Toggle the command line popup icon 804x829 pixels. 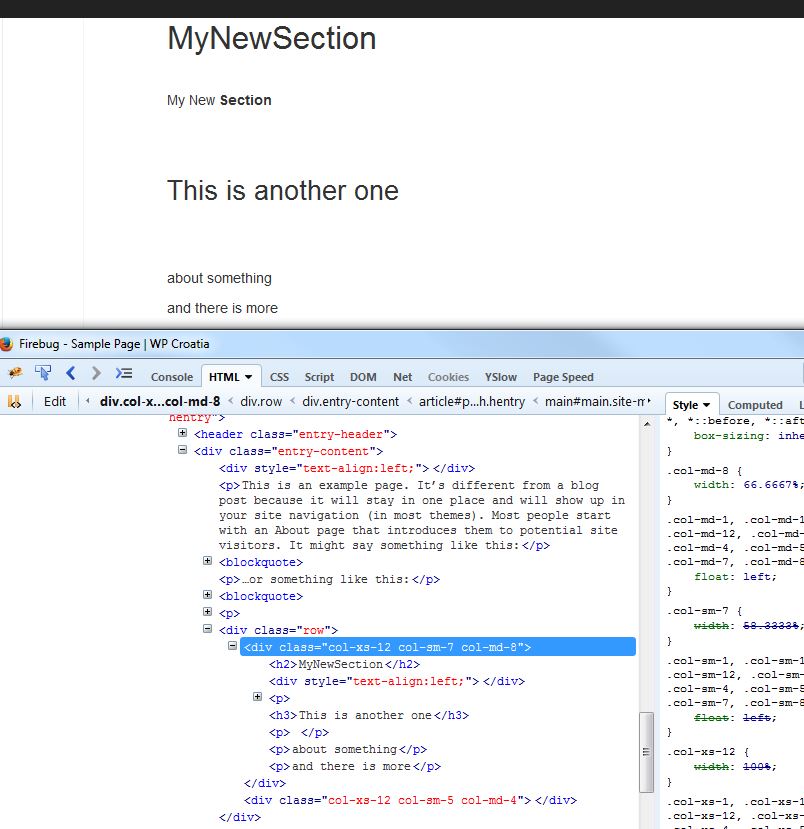click(124, 373)
